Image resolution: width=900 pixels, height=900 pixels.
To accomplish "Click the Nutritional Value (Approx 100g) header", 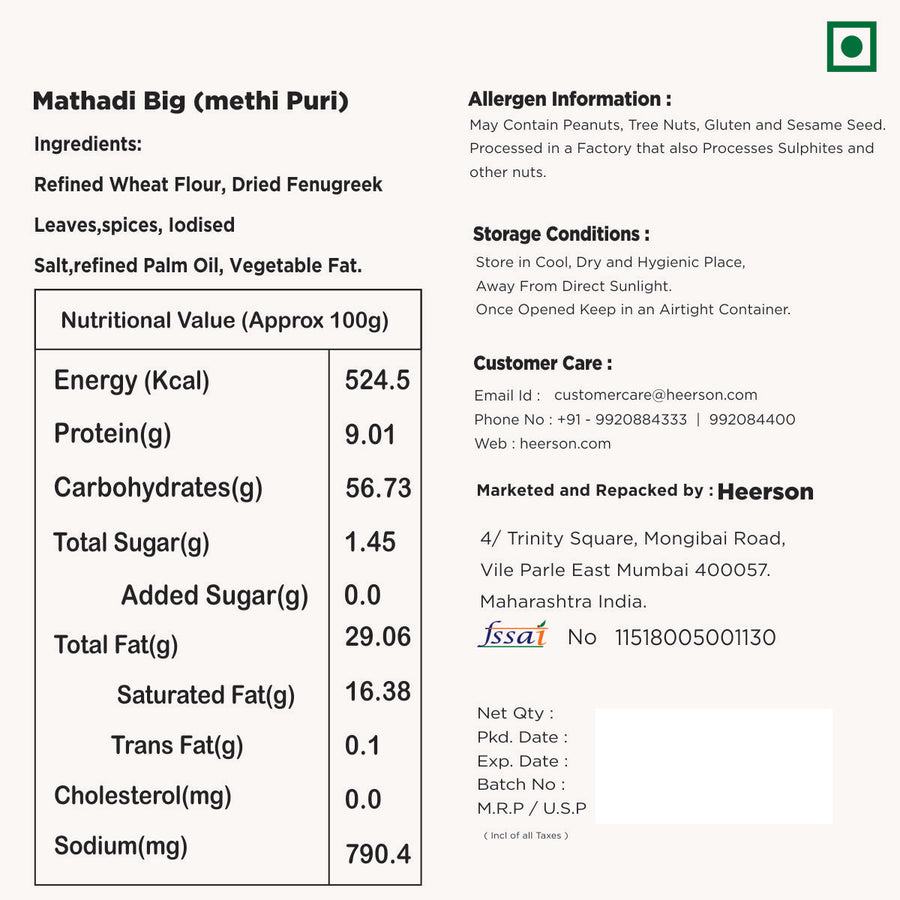I will pyautogui.click(x=225, y=320).
